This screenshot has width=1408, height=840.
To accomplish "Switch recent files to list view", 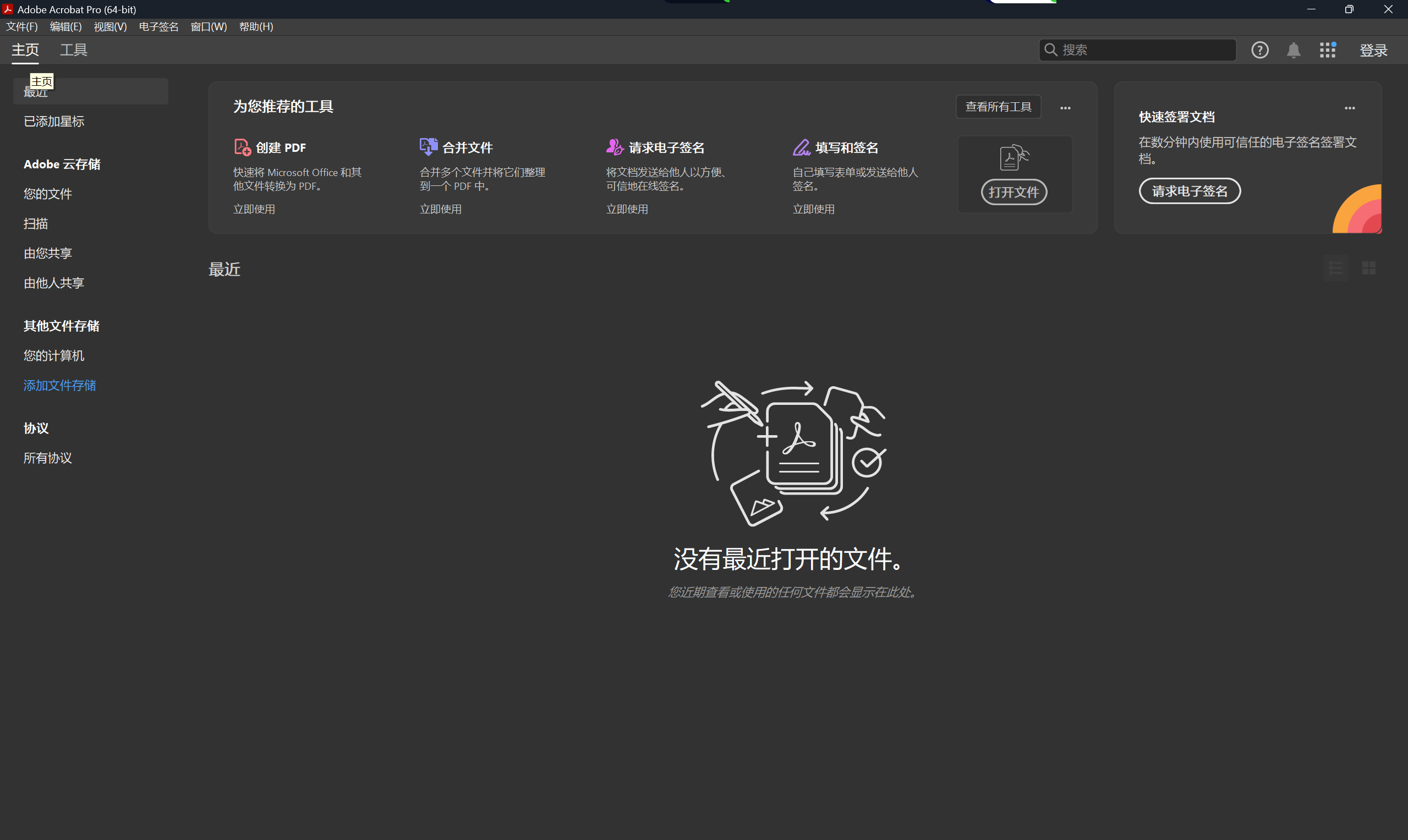I will point(1335,268).
